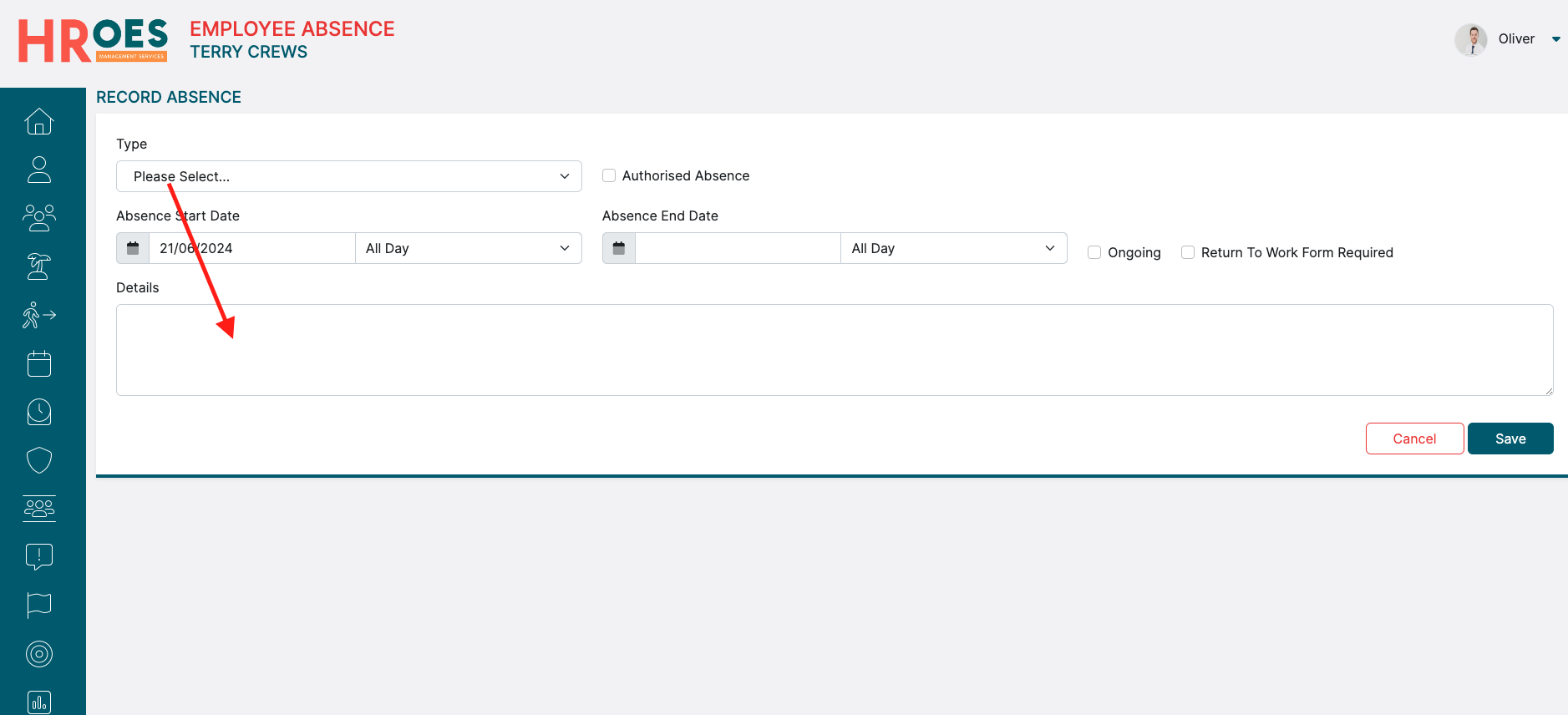Click the Details text area

pyautogui.click(x=834, y=350)
